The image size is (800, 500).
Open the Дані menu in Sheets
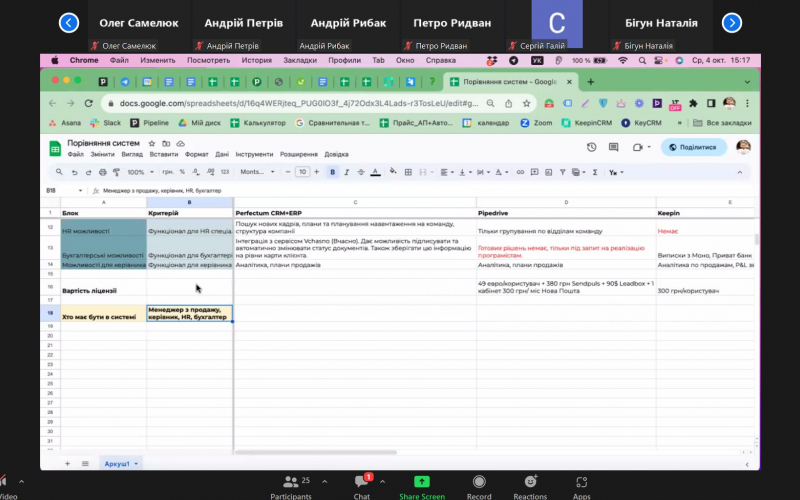(222, 154)
